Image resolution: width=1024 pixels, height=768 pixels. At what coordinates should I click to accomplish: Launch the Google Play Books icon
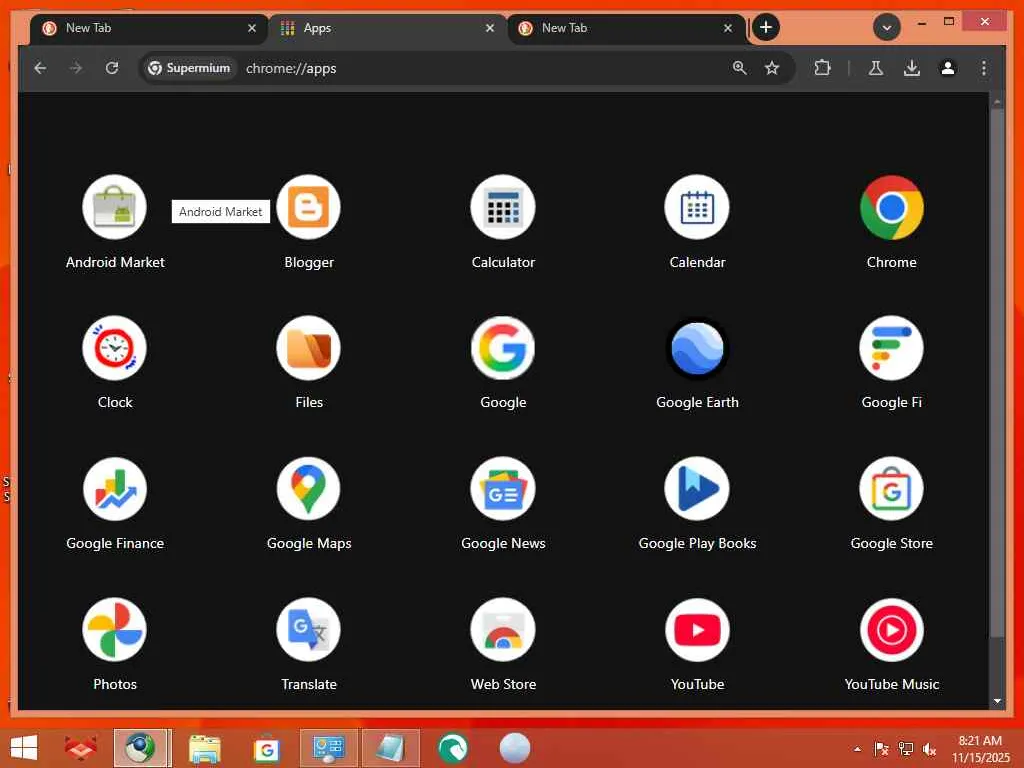tap(697, 488)
